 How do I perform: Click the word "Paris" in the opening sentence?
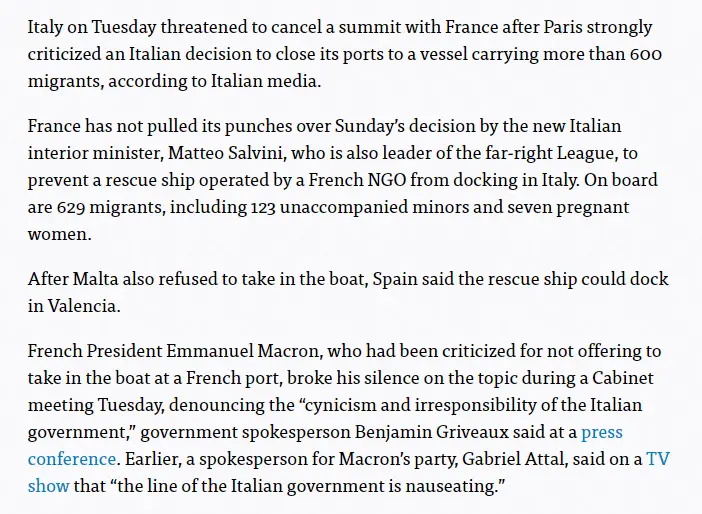tap(527, 25)
